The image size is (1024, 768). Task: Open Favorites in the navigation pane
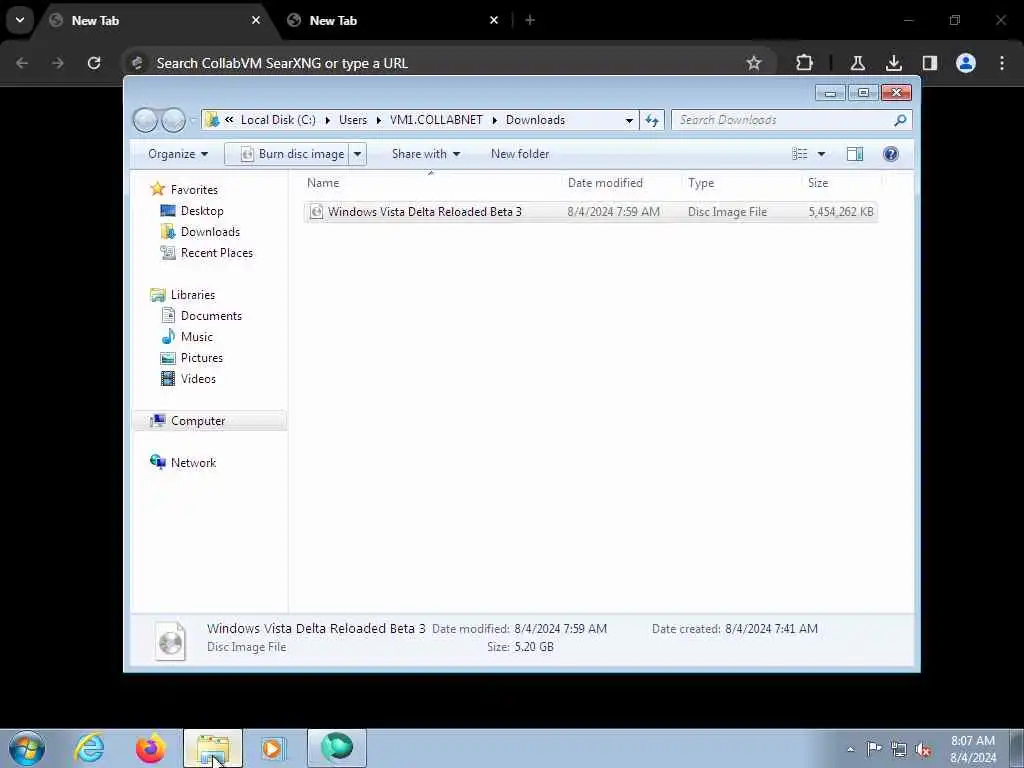(x=194, y=189)
